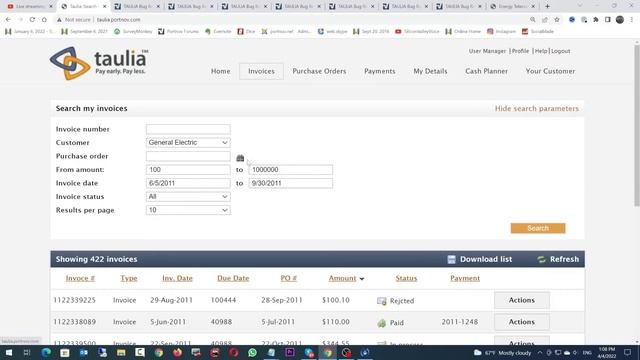This screenshot has width=640, height=360.
Task: Open Outlook from the taskbar
Action: click(x=84, y=353)
